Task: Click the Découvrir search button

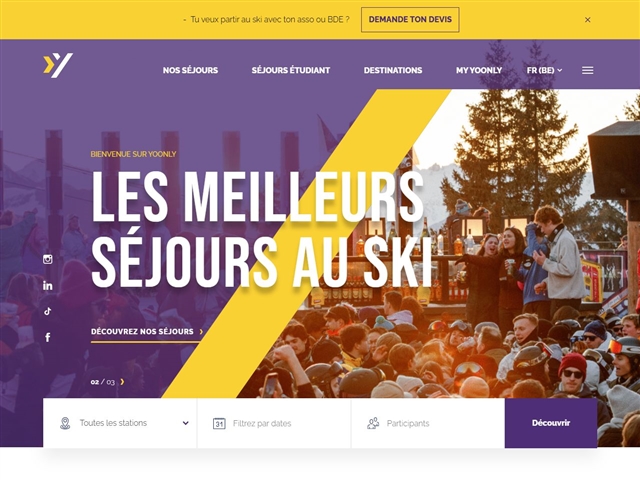Action: click(551, 423)
